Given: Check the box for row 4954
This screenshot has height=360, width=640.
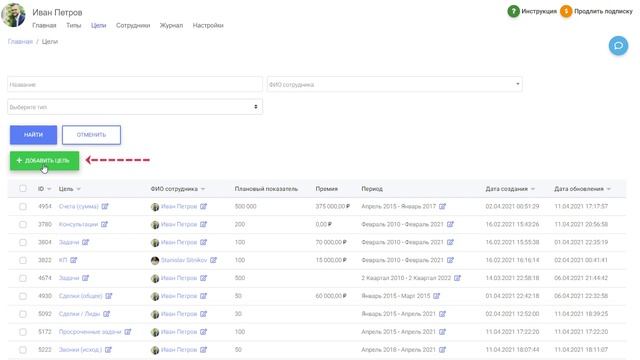Looking at the screenshot, I should [x=23, y=207].
